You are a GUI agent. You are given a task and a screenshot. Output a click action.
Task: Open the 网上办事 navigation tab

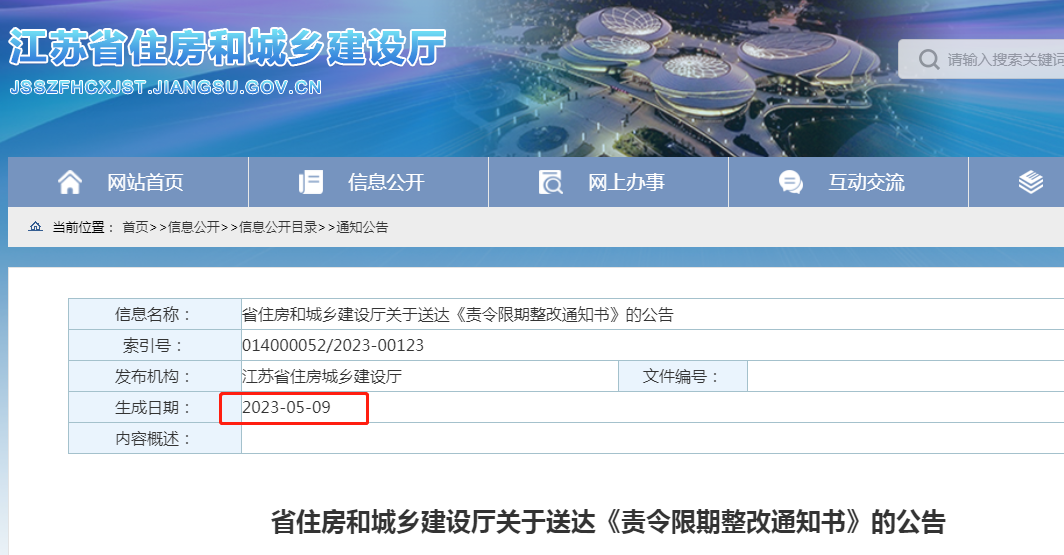609,182
